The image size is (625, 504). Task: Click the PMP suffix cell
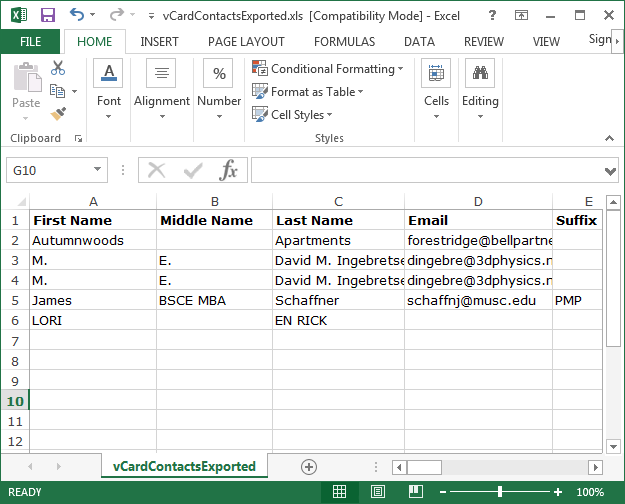tap(577, 300)
